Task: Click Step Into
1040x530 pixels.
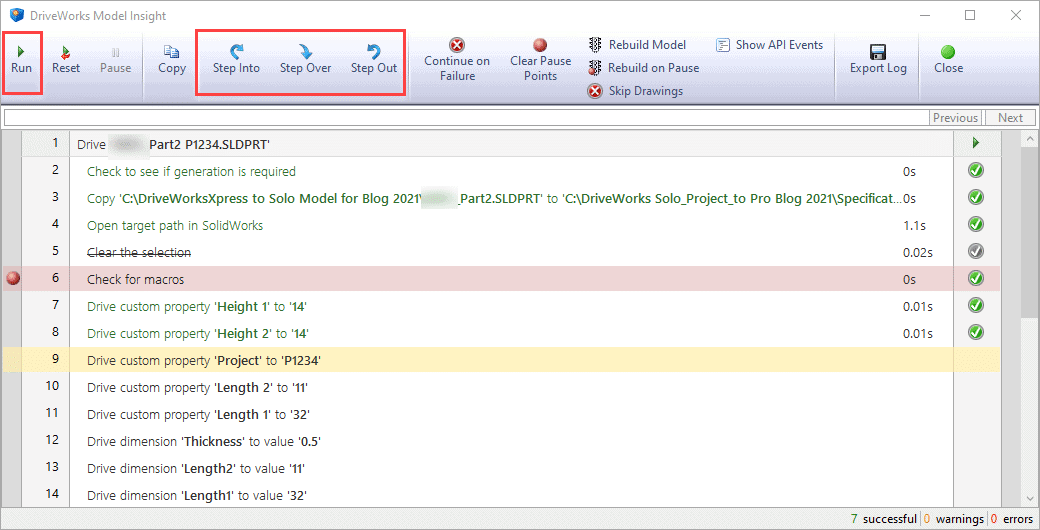Action: [236, 60]
